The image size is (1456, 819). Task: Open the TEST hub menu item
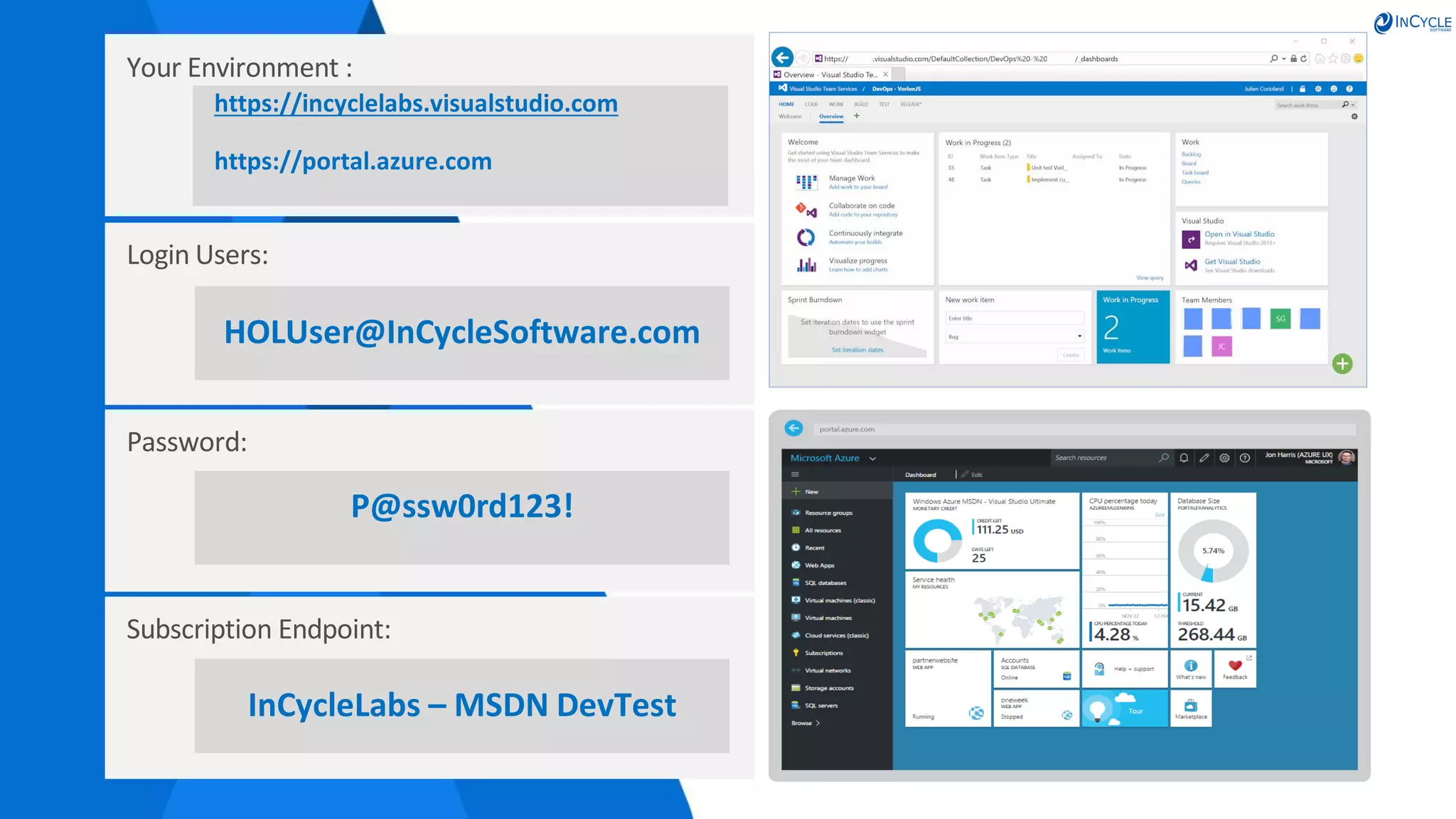tap(884, 105)
